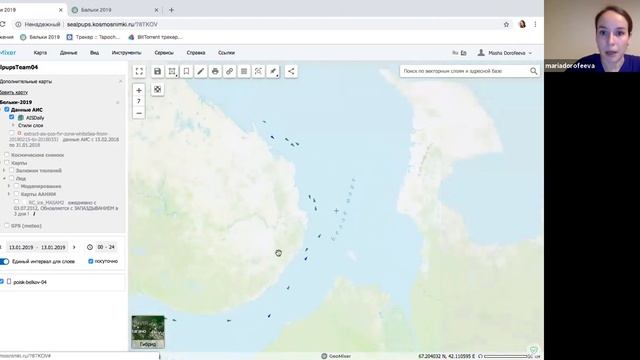Open the Инструменты menu
The image size is (640, 360).
[127, 53]
